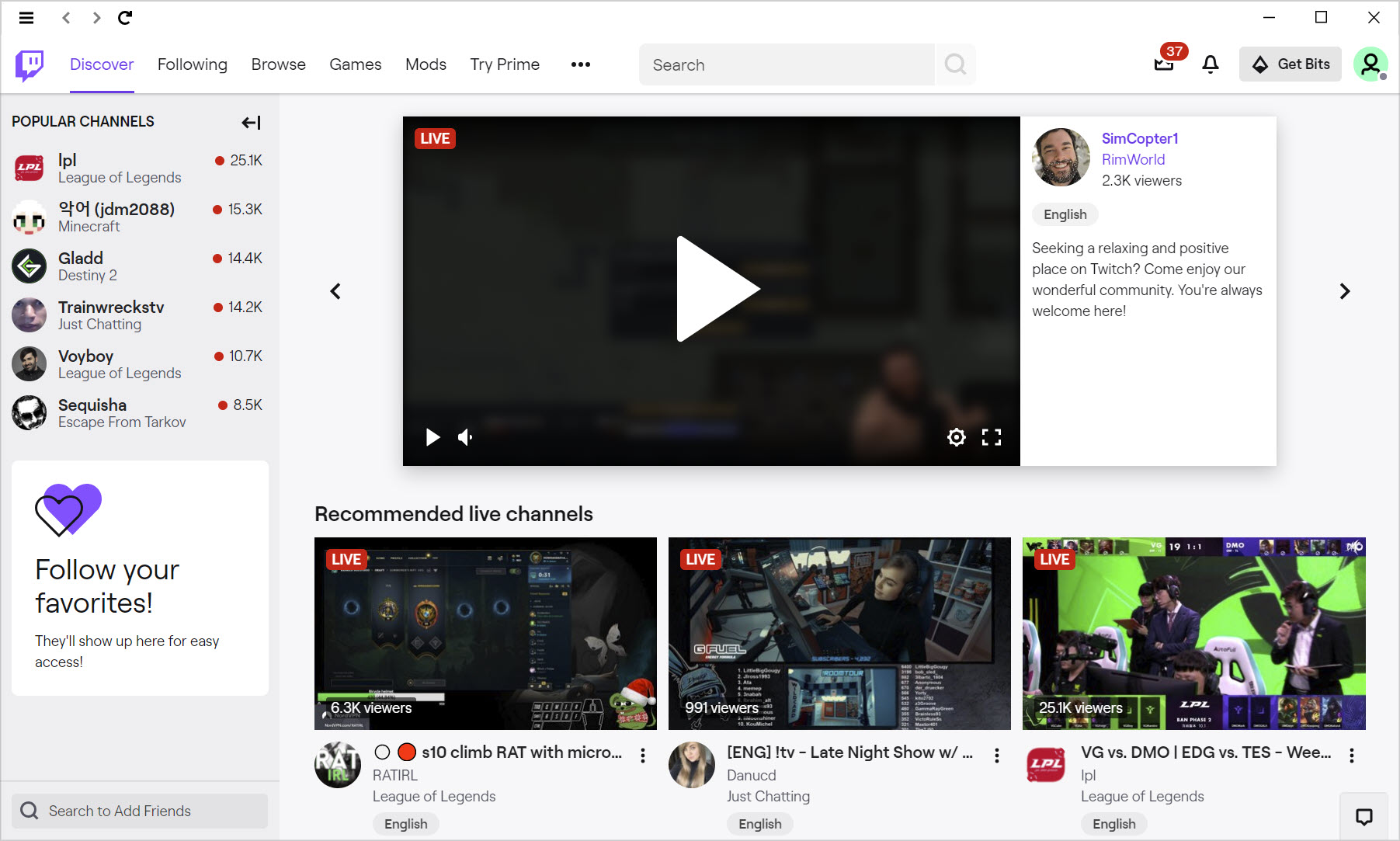Click the Get Bits button
The image size is (1400, 841).
[1291, 64]
